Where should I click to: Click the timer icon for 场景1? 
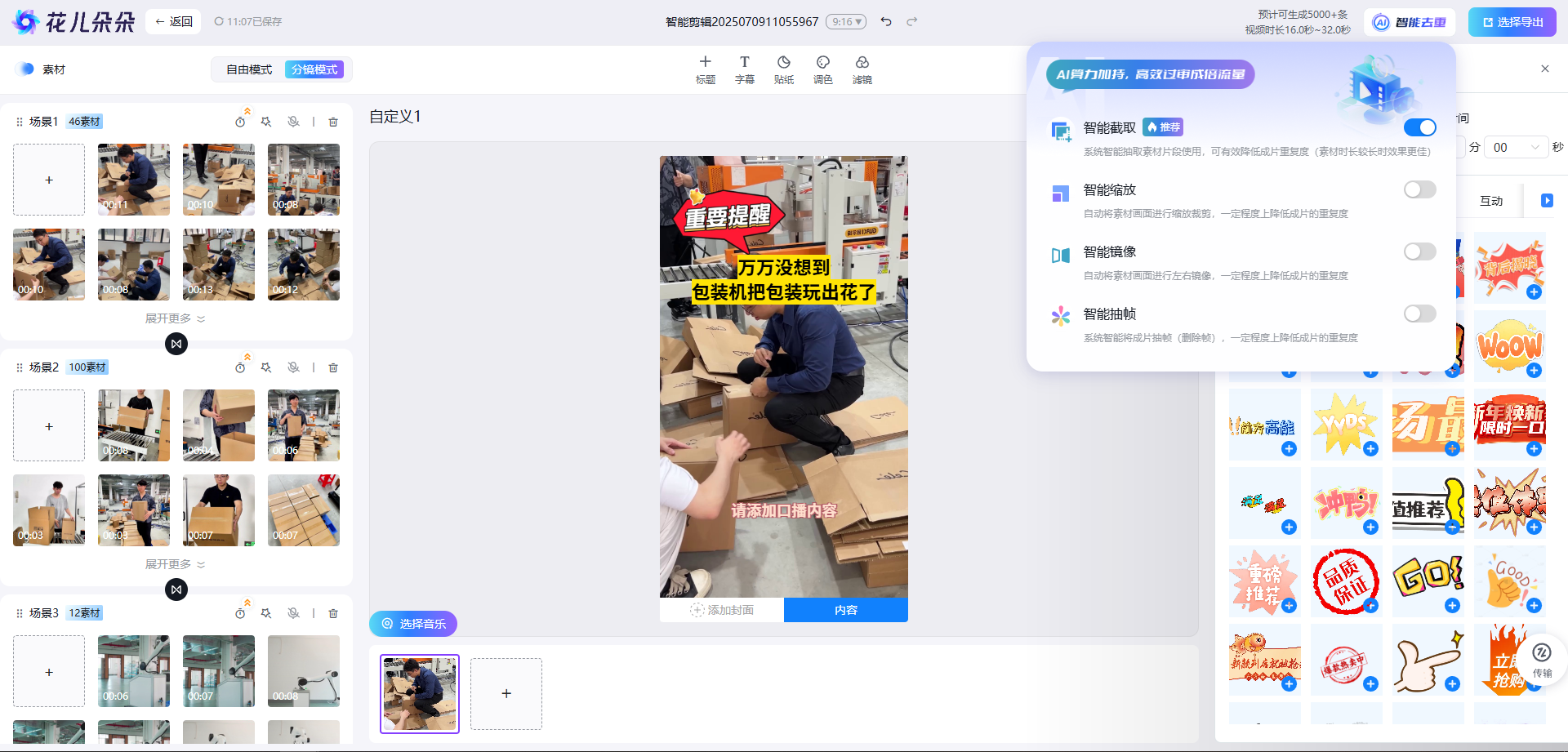point(240,122)
